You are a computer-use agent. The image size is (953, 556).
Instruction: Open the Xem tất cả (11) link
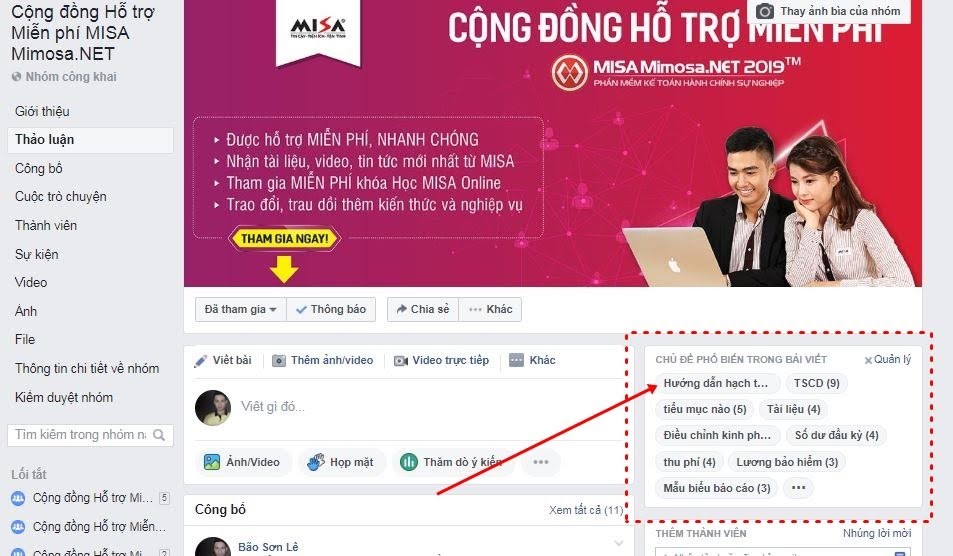(586, 510)
